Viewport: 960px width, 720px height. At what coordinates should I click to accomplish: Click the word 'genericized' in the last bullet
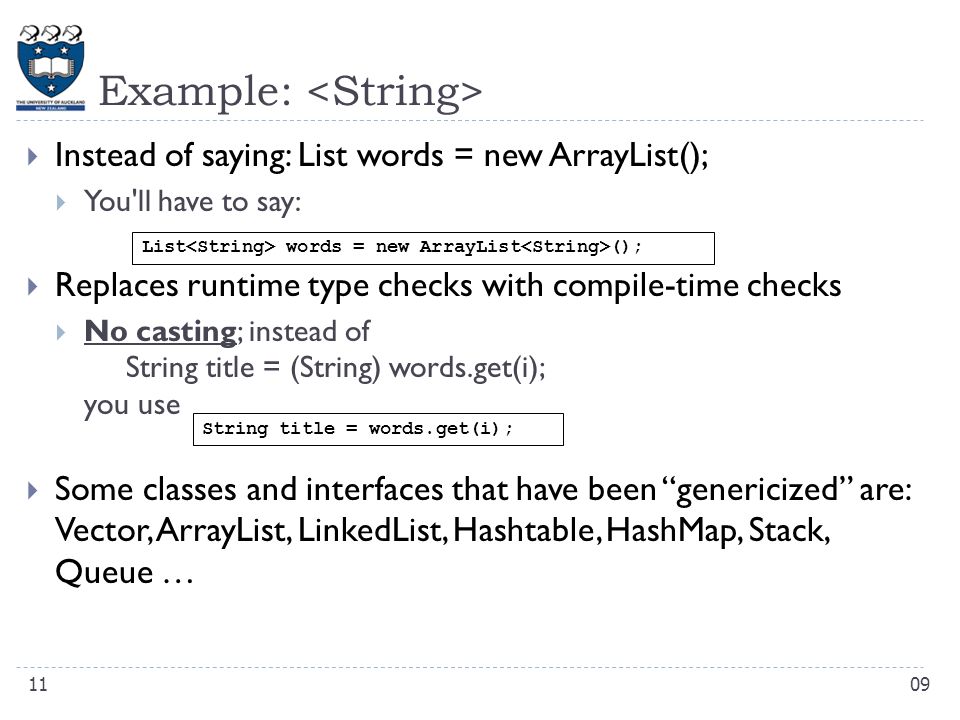(757, 490)
